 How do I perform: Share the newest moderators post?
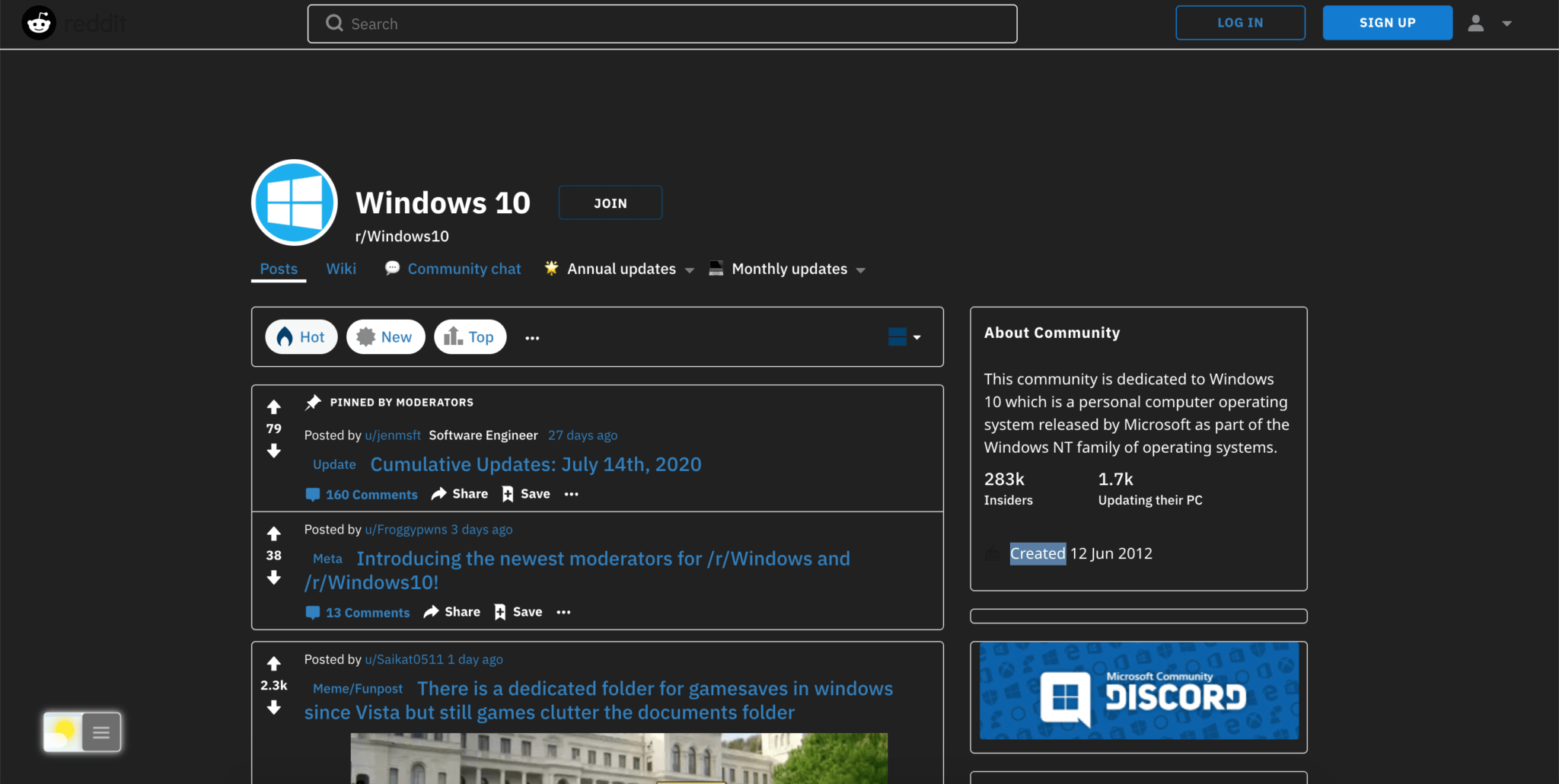[x=452, y=612]
